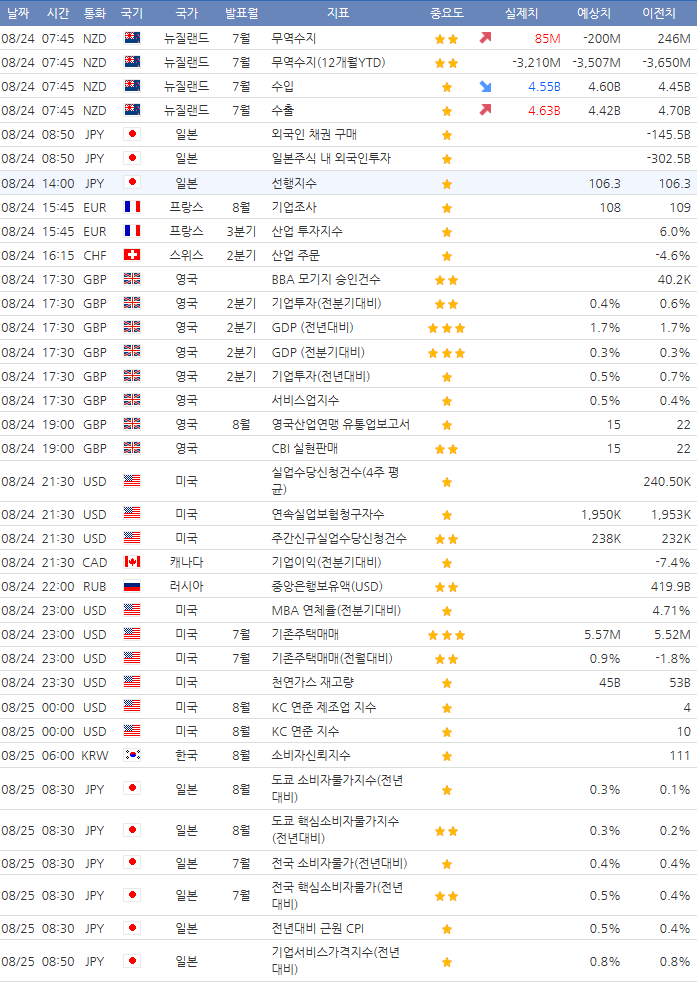Click the forecast value 238K
697x985 pixels.
pyautogui.click(x=606, y=538)
